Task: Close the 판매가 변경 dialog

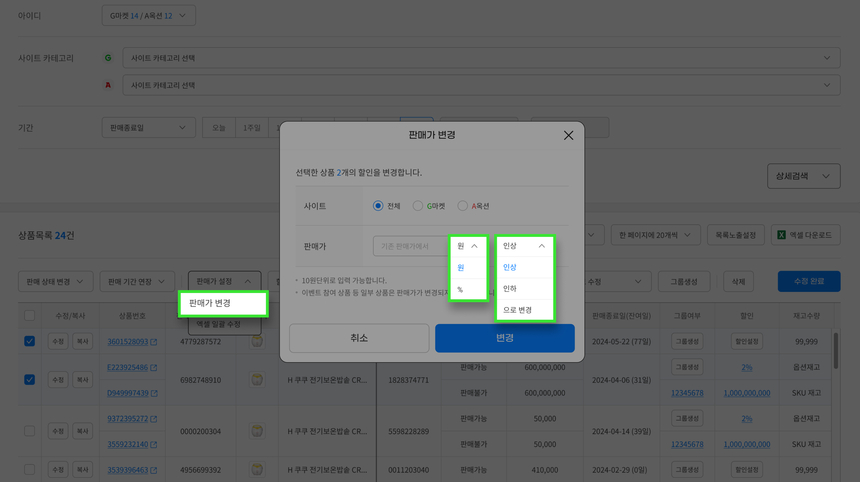Action: click(568, 135)
